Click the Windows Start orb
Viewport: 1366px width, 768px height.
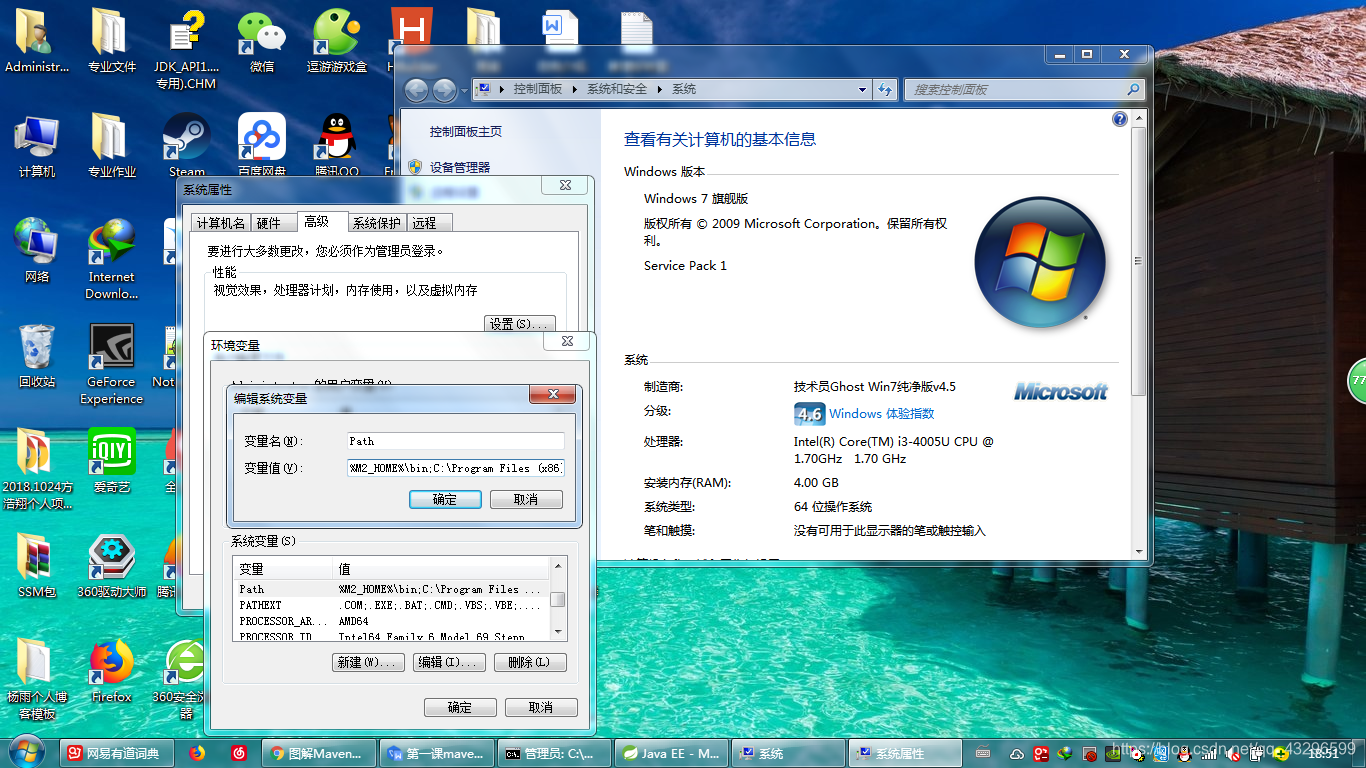tap(26, 752)
